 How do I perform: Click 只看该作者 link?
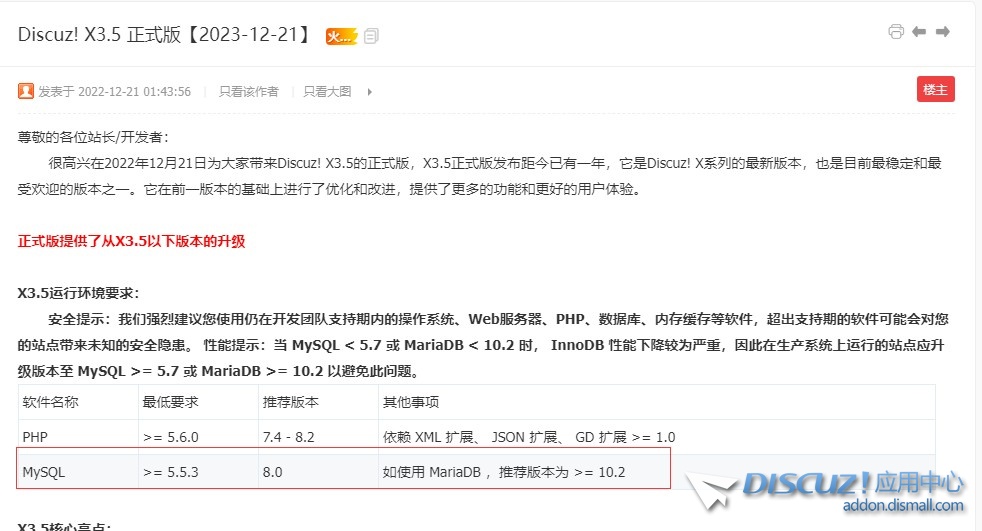click(249, 91)
